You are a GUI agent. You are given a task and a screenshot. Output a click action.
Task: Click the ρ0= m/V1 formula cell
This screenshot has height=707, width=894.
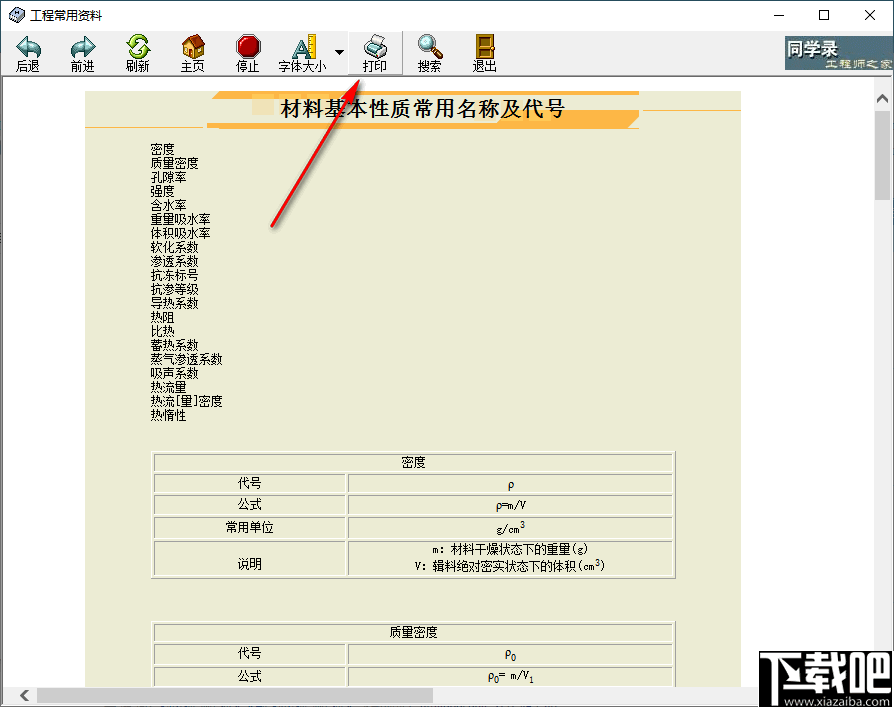click(510, 676)
